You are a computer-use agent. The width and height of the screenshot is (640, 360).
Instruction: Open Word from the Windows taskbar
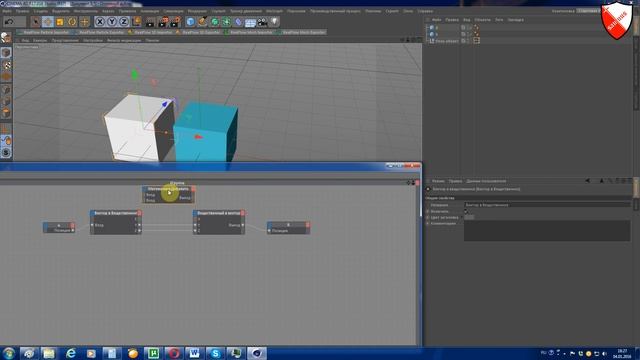click(x=194, y=353)
